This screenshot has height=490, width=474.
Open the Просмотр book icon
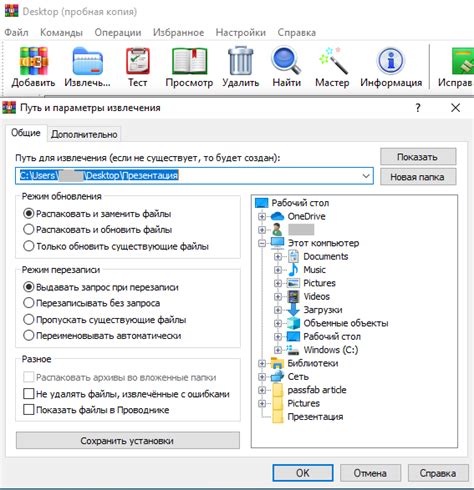[x=189, y=61]
